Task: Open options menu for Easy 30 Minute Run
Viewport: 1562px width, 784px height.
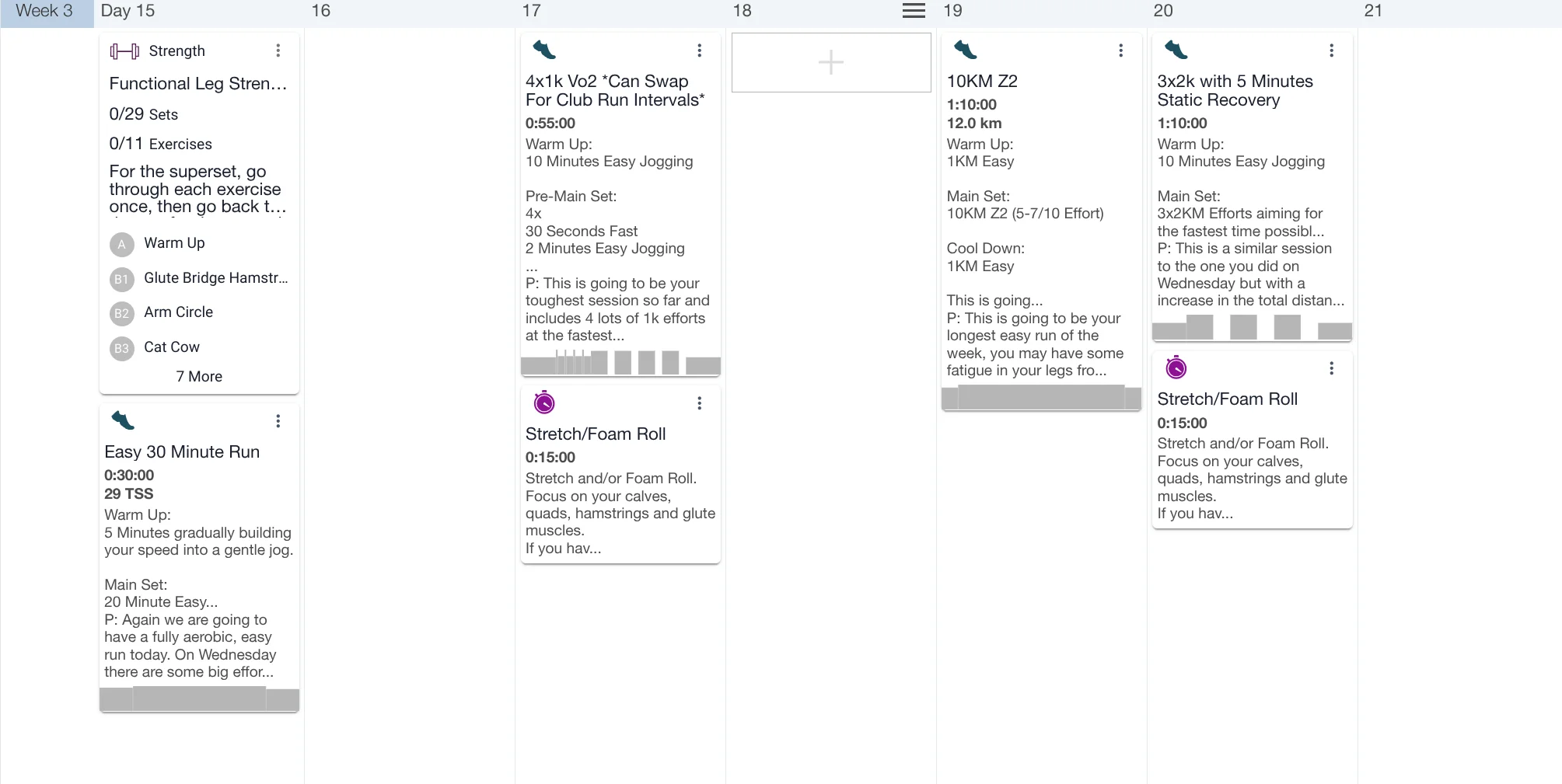Action: [x=278, y=421]
